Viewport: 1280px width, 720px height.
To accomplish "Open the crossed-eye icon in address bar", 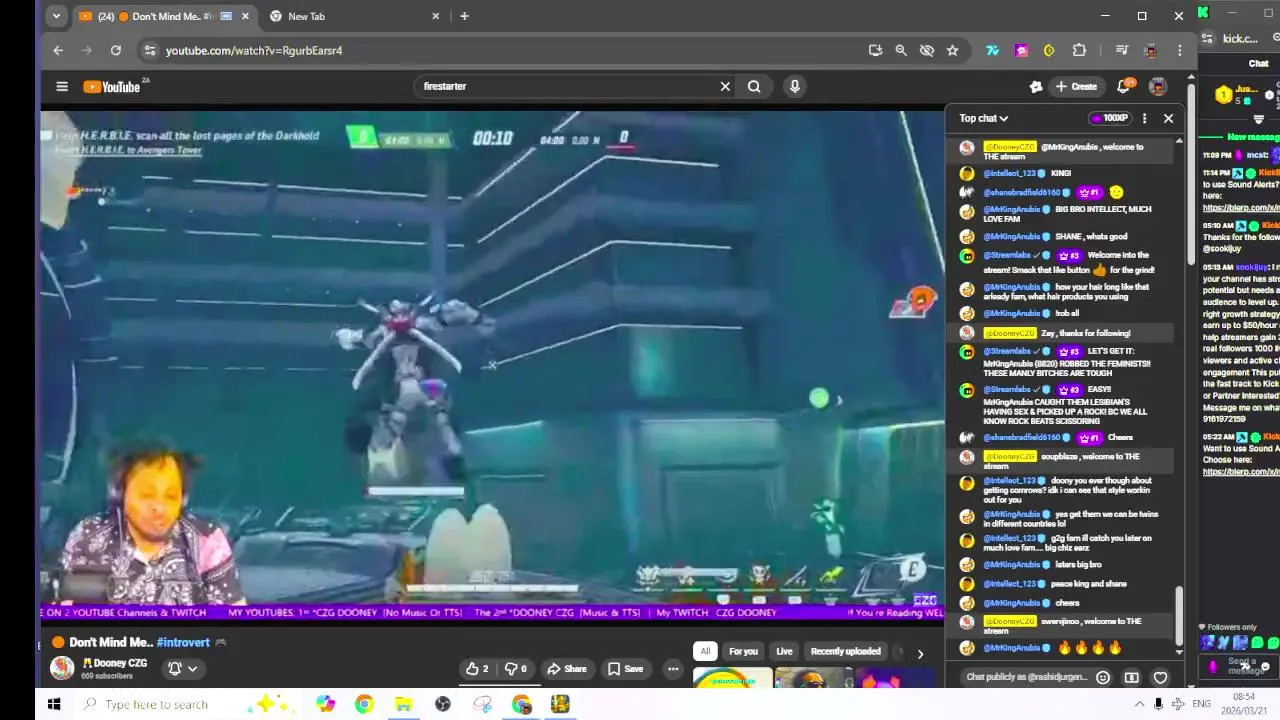I will 926,50.
